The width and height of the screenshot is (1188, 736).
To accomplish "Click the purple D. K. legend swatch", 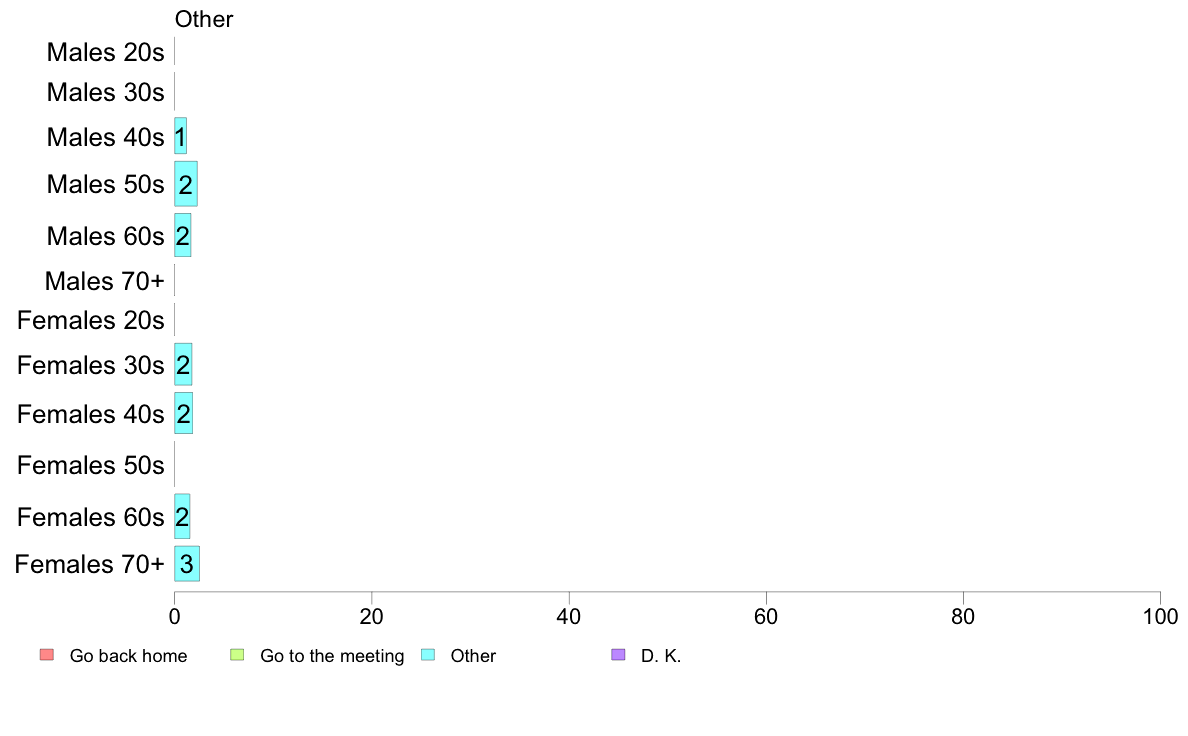I will 618,655.
